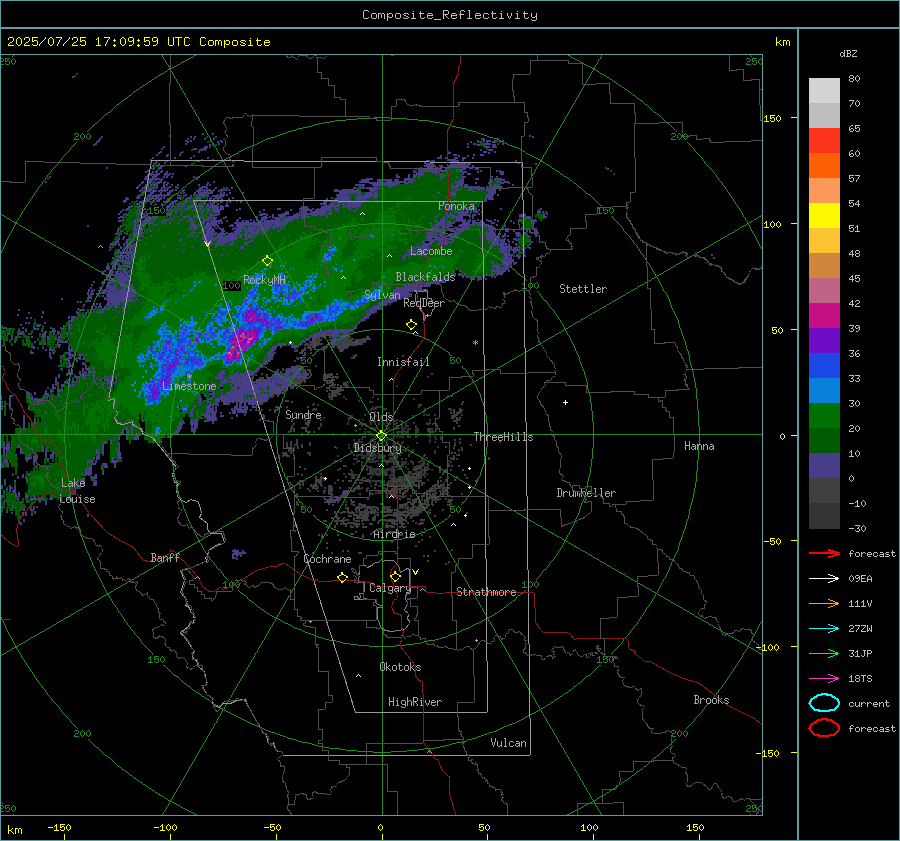
Task: Click the yellow diamond marker near Cochrane
Action: [x=343, y=578]
